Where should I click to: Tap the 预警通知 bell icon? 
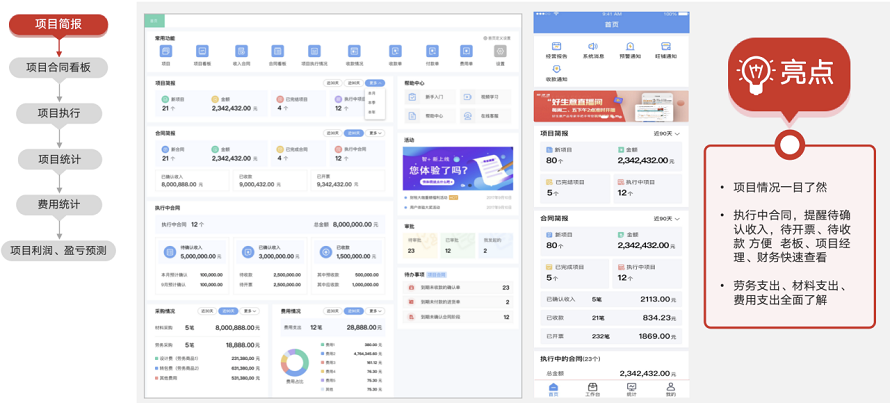pos(629,46)
